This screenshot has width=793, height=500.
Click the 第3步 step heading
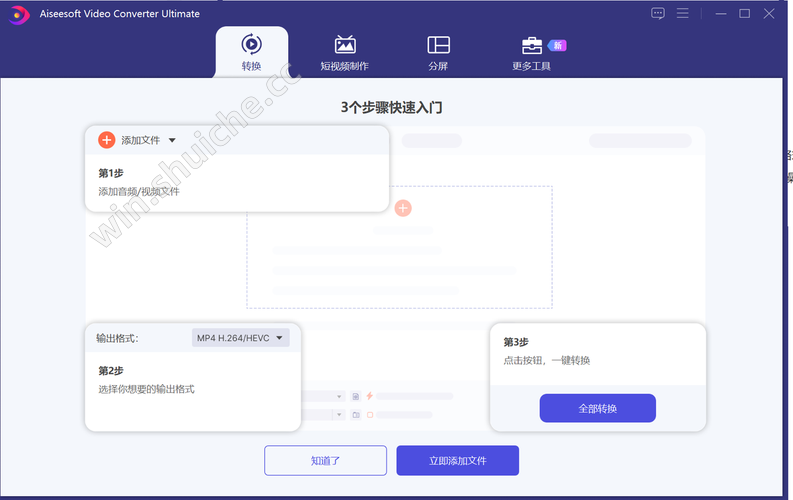click(x=516, y=342)
